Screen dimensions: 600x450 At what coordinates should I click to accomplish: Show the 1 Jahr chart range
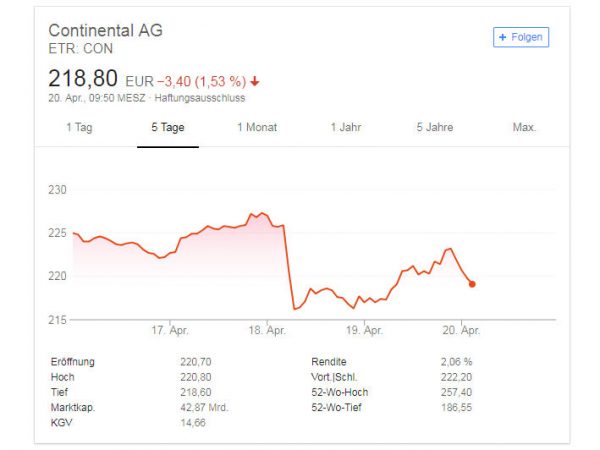[346, 127]
